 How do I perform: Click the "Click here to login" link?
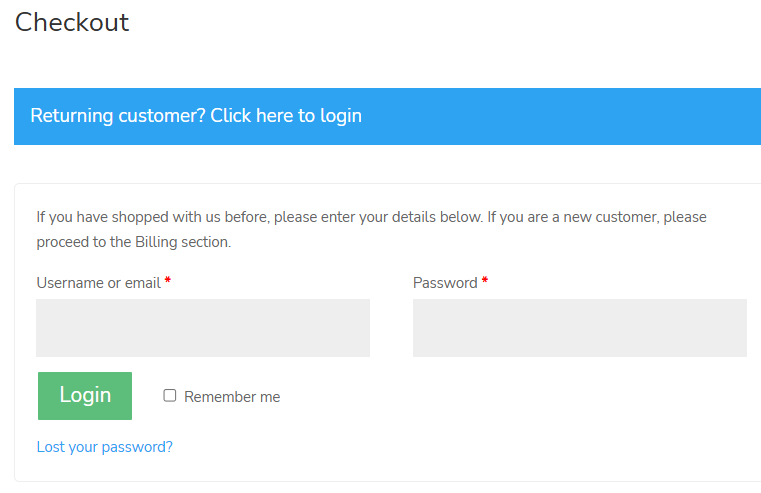[x=286, y=116]
